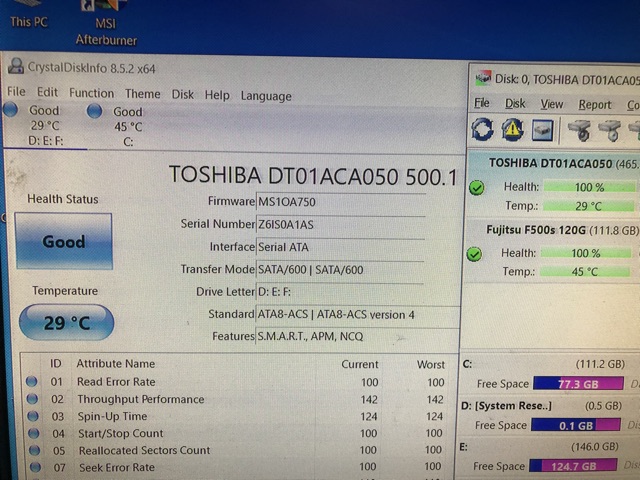
Task: Click the blue status orb for the C: disk
Action: 94,111
